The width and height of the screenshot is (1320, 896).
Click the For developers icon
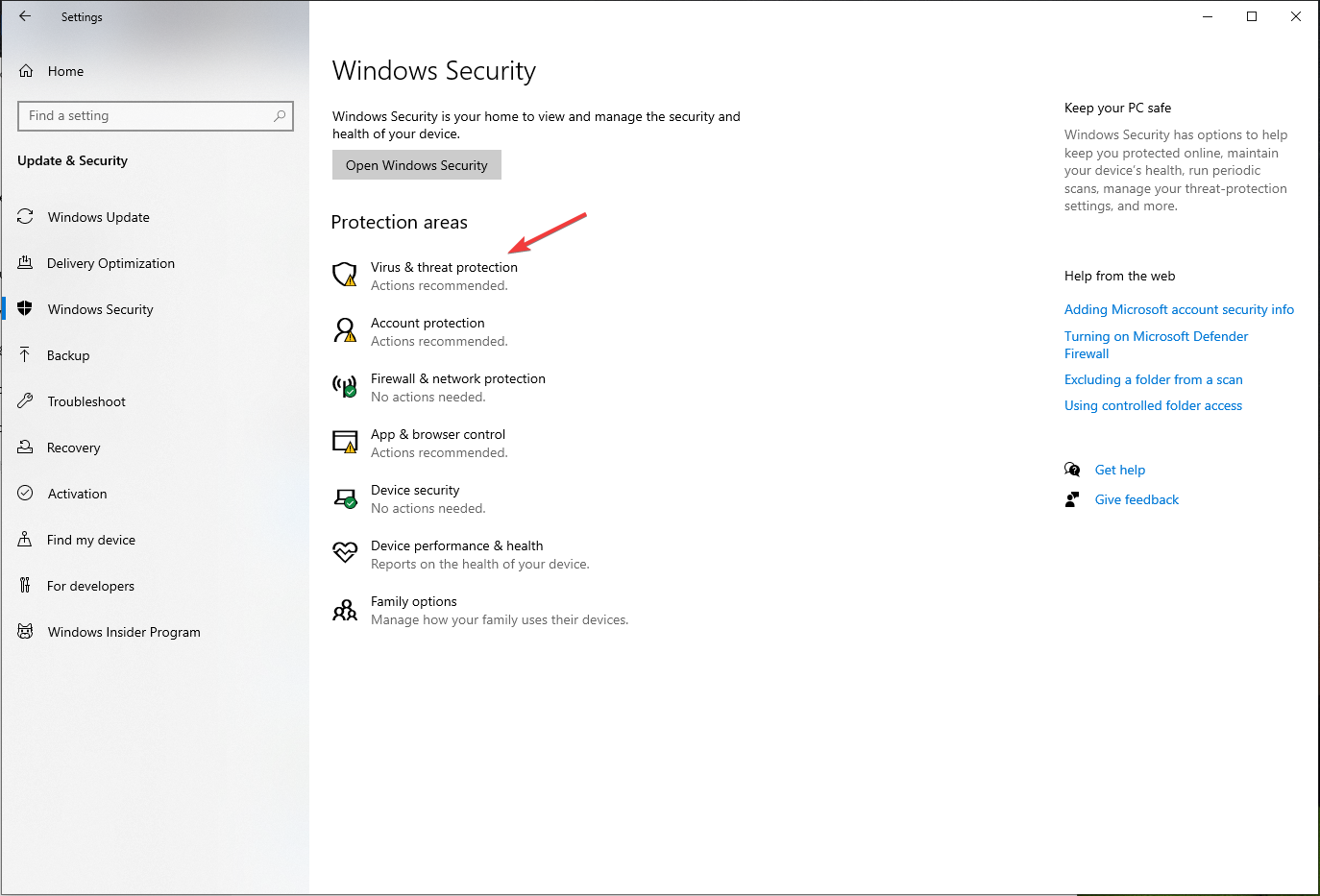[x=25, y=586]
